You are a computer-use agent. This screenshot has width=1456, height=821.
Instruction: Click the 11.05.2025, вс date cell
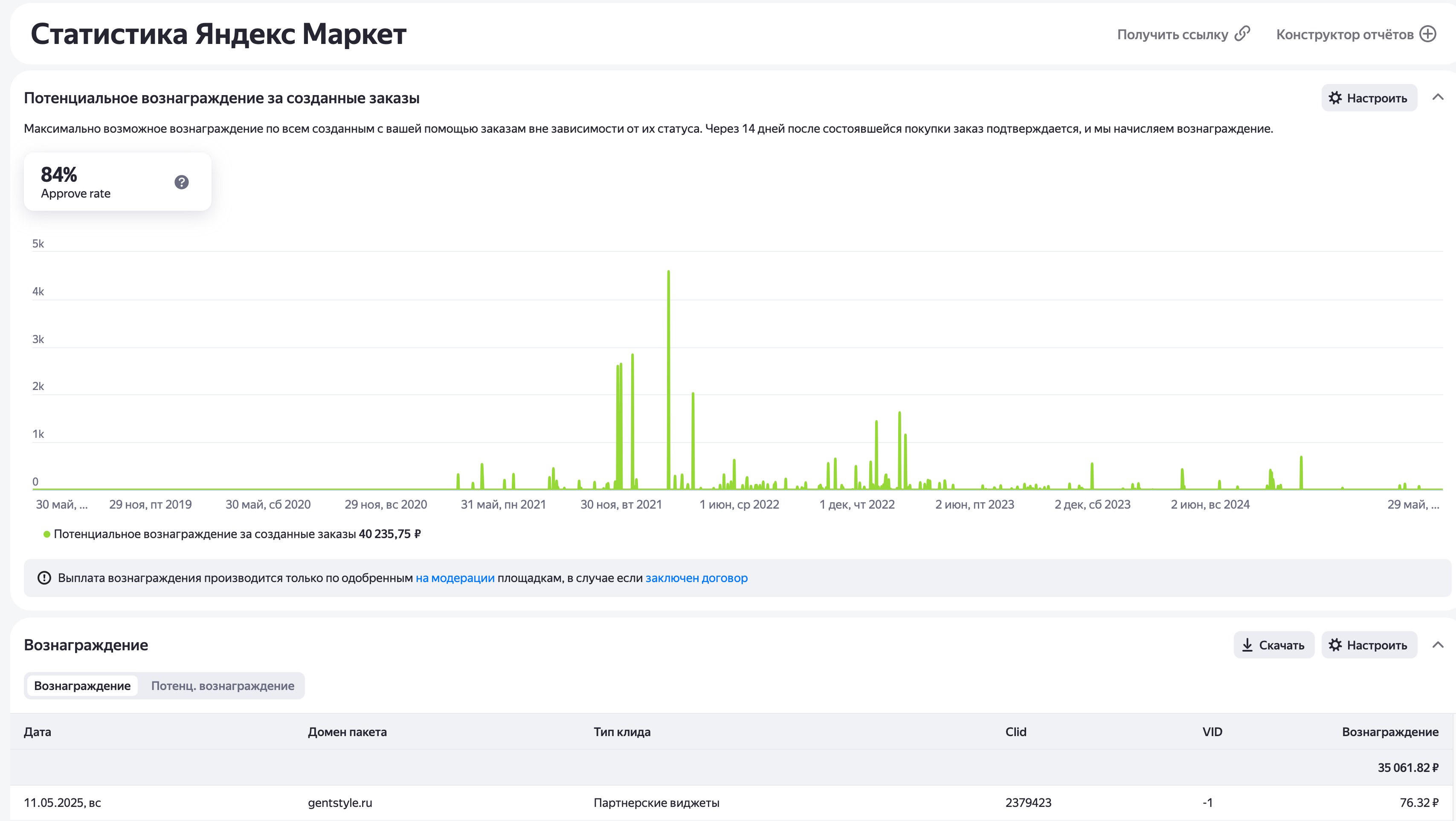pos(62,802)
